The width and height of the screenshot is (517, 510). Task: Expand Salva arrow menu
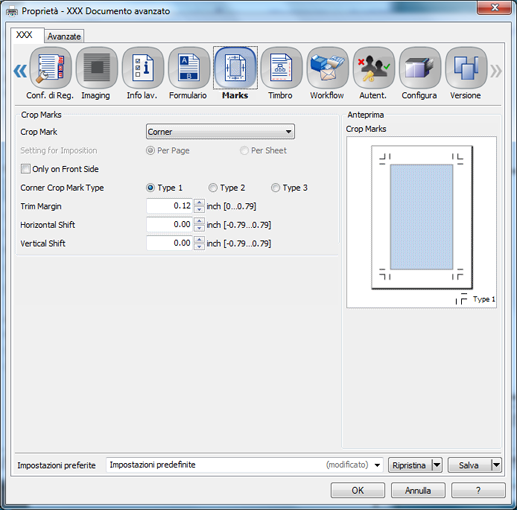pyautogui.click(x=496, y=465)
